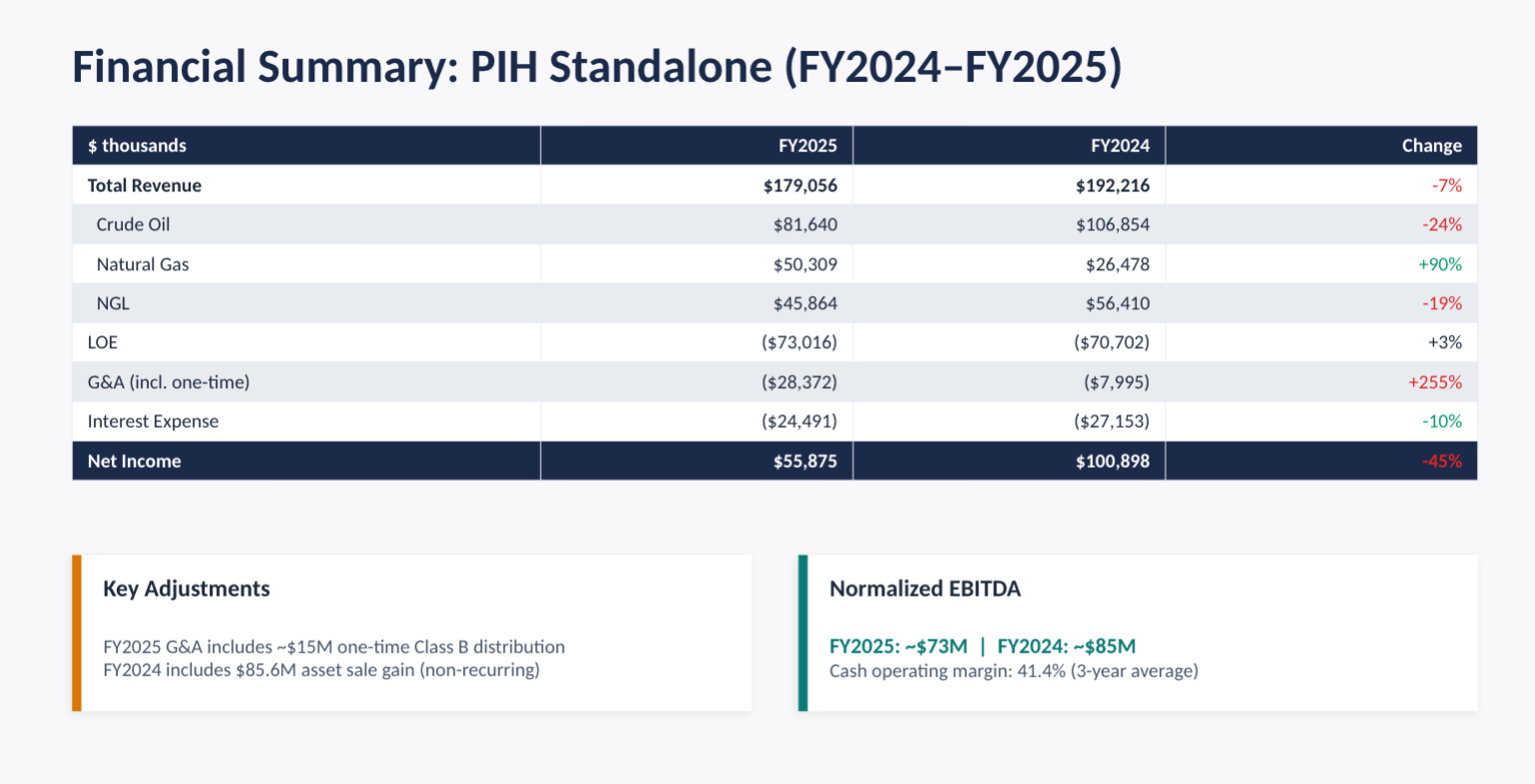Viewport: 1535px width, 784px height.
Task: Select the Normalized EBITDA card heading
Action: [x=925, y=588]
